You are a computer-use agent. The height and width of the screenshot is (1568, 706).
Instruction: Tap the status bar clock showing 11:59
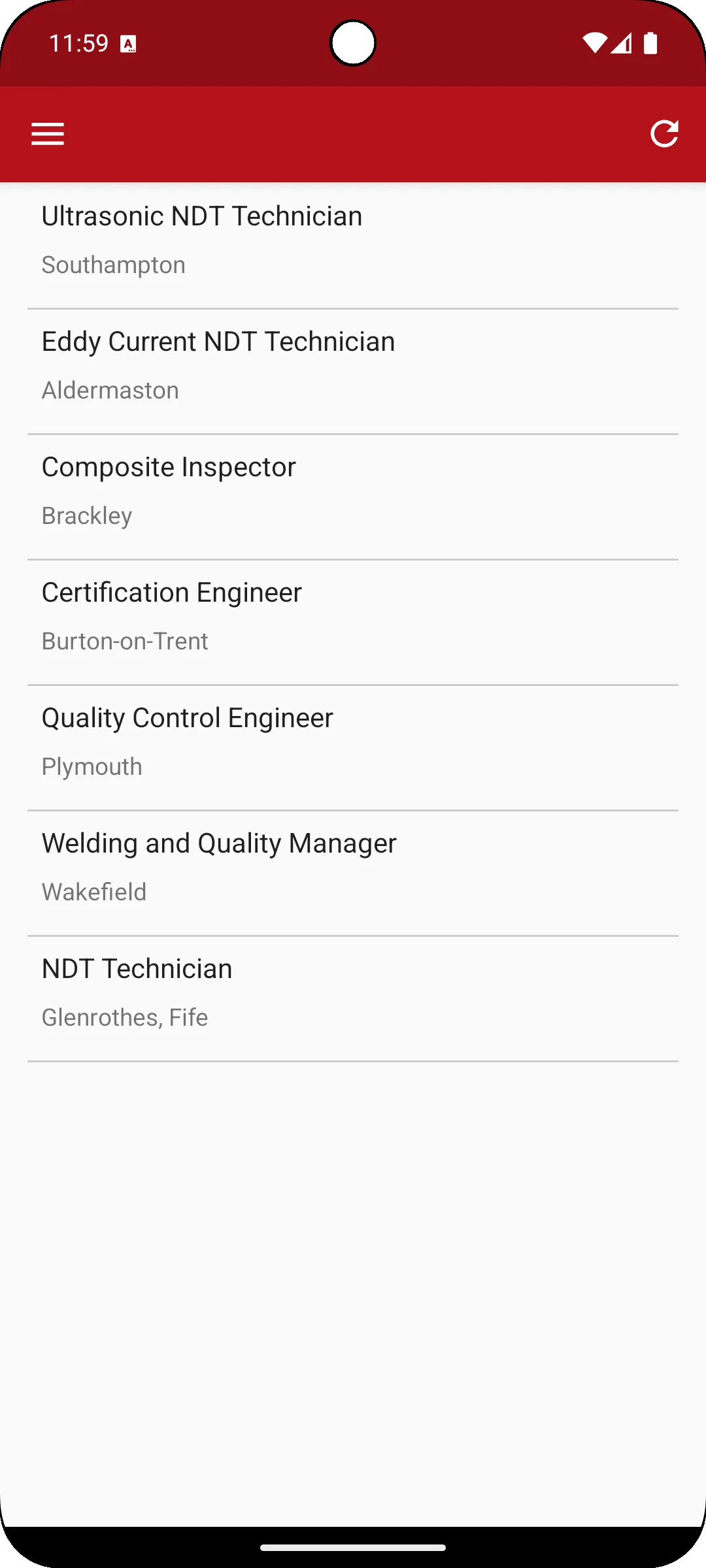click(78, 44)
